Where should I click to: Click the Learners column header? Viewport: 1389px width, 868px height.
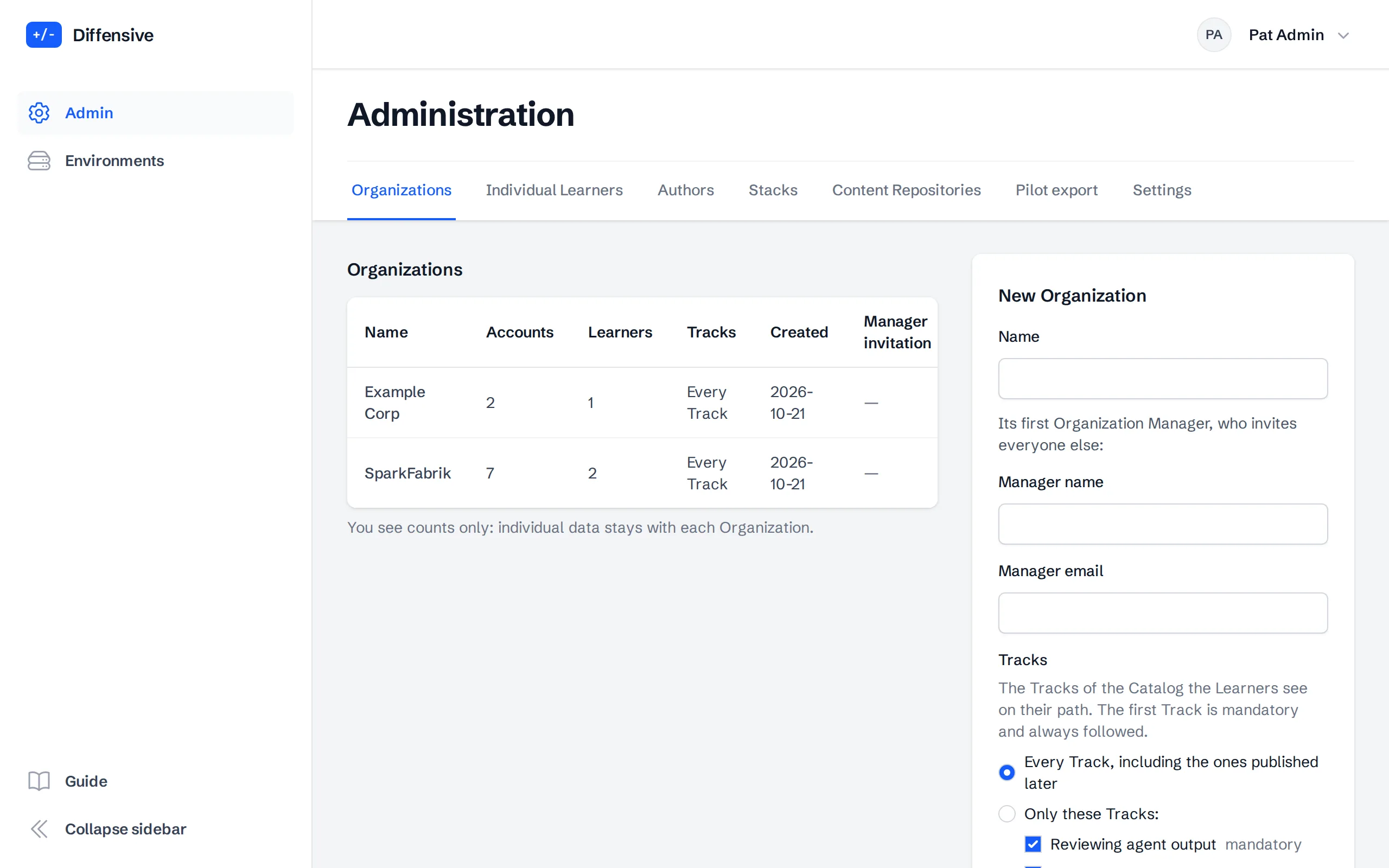point(620,332)
